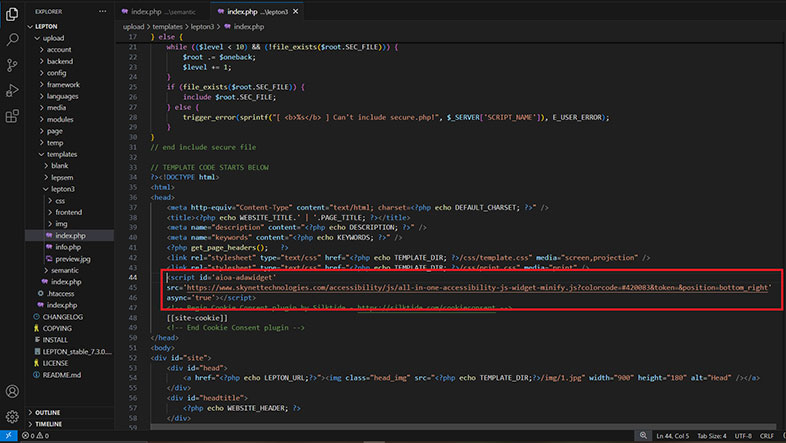This screenshot has width=786, height=443.
Task: Collapse the templates folder
Action: pos(61,154)
